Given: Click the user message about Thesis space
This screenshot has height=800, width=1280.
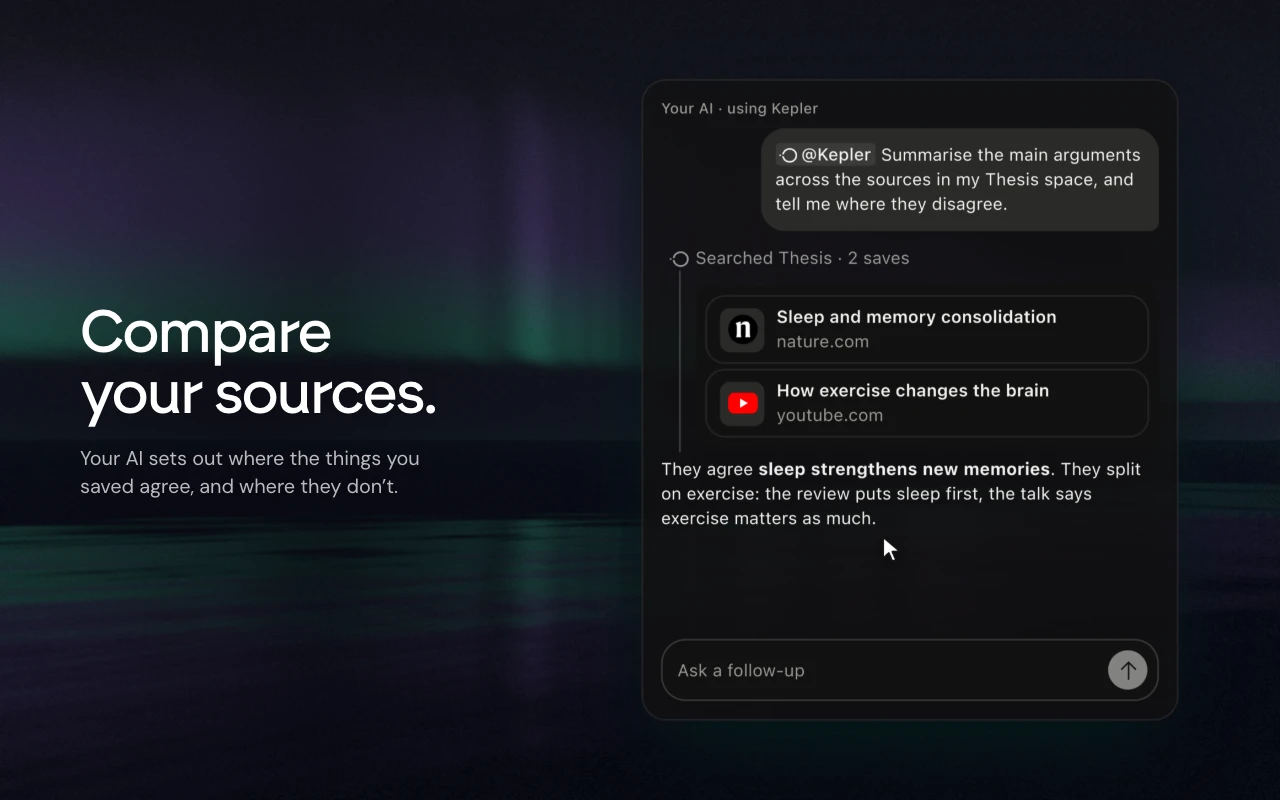Looking at the screenshot, I should coord(960,179).
